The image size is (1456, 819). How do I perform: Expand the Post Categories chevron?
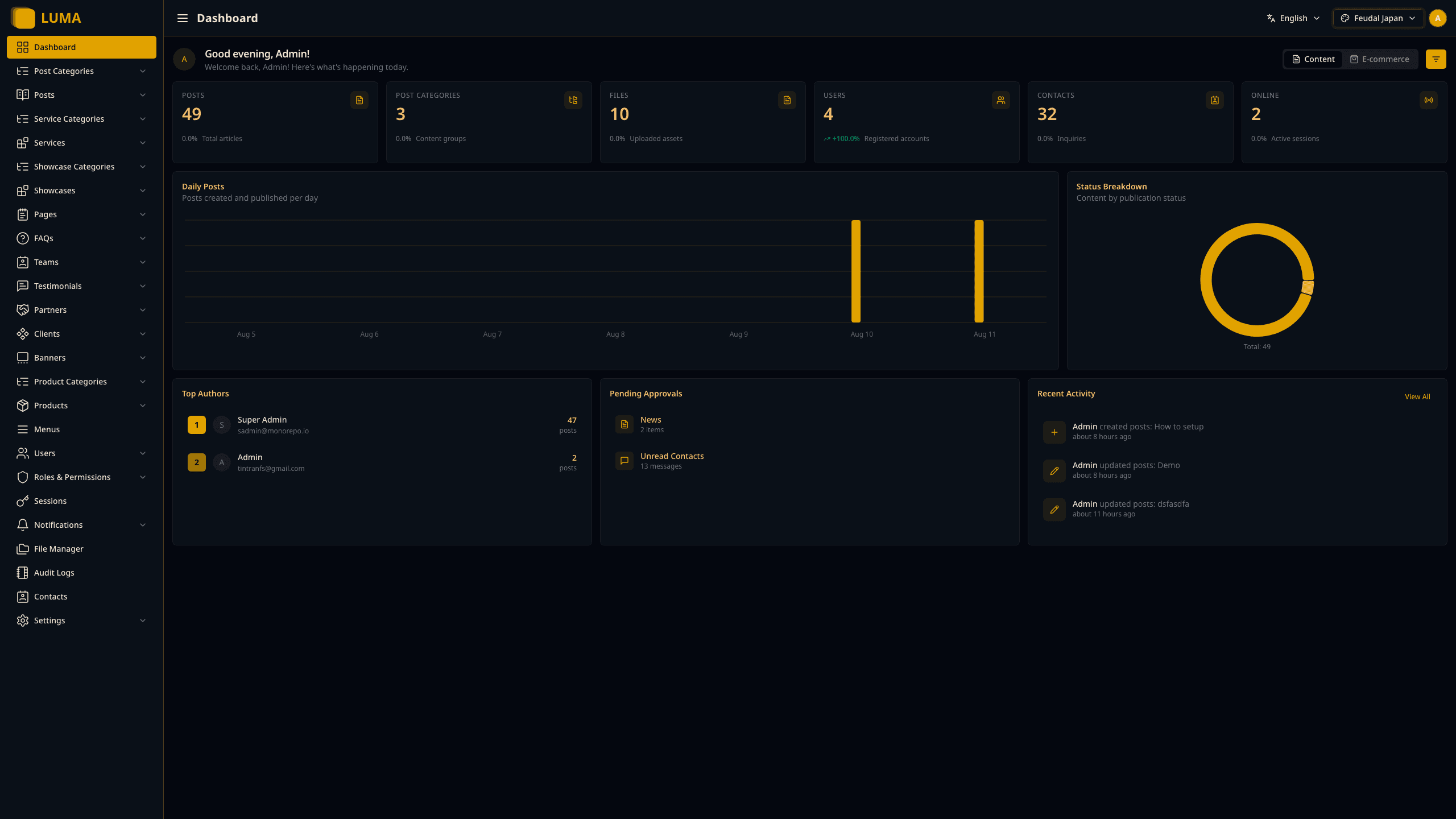(143, 71)
